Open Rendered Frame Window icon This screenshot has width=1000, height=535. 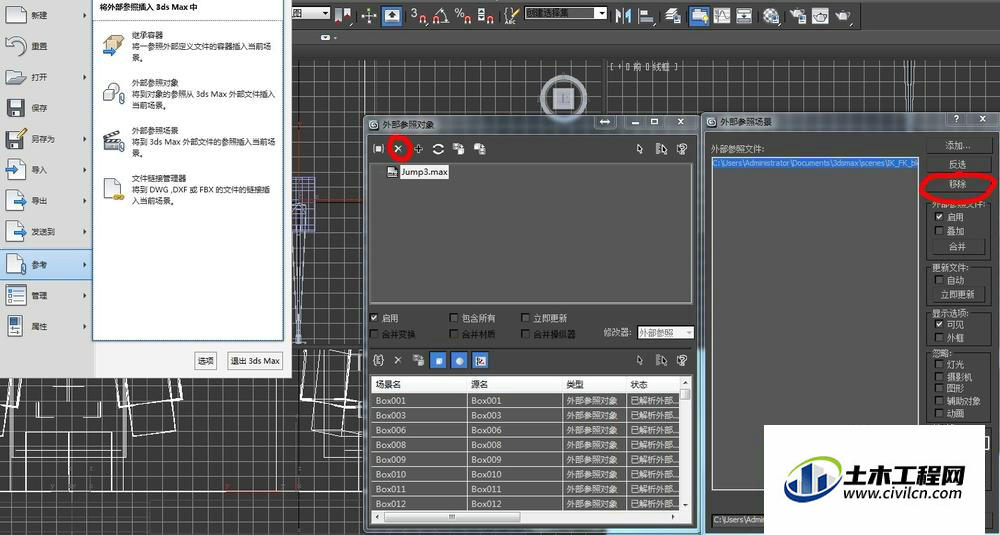(820, 16)
